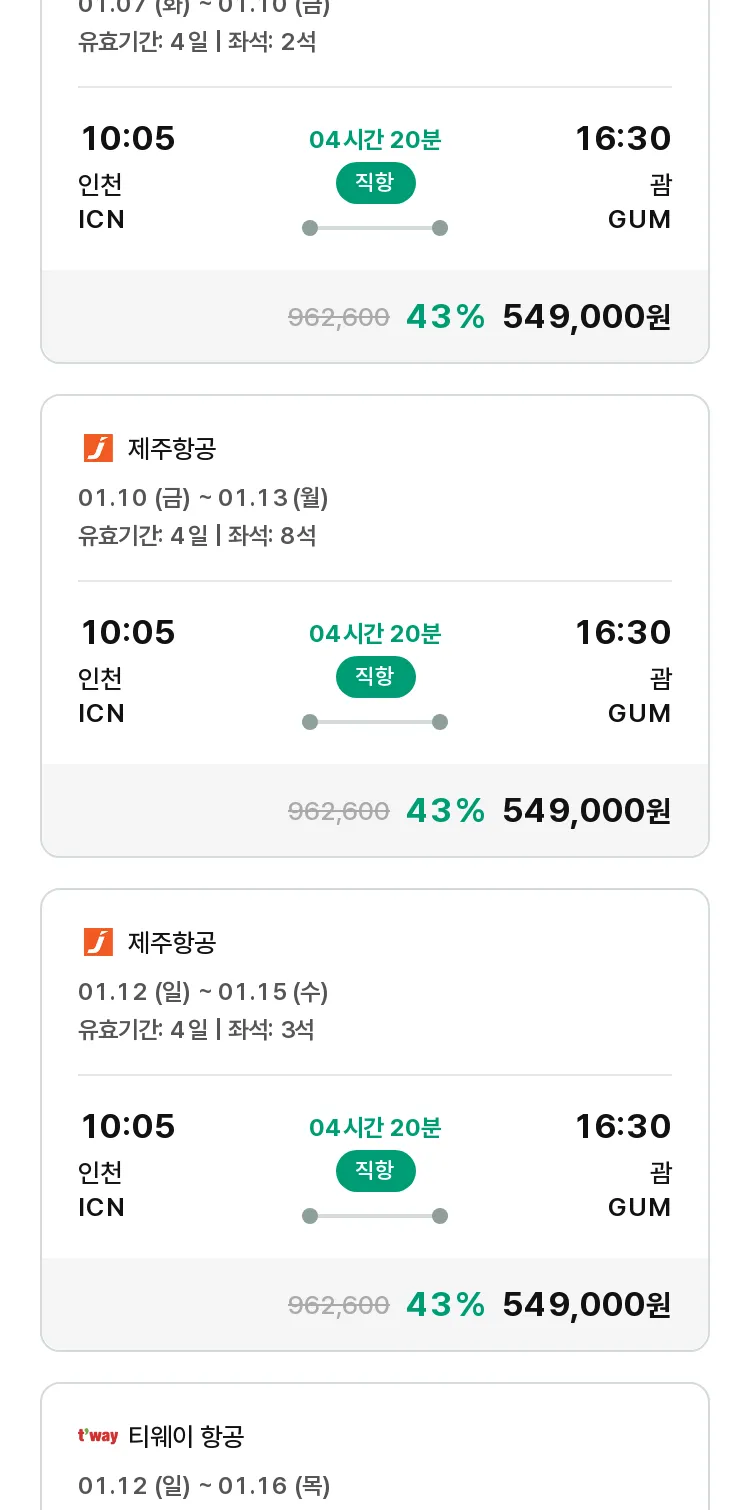Click the t'way airline logo

98,1436
